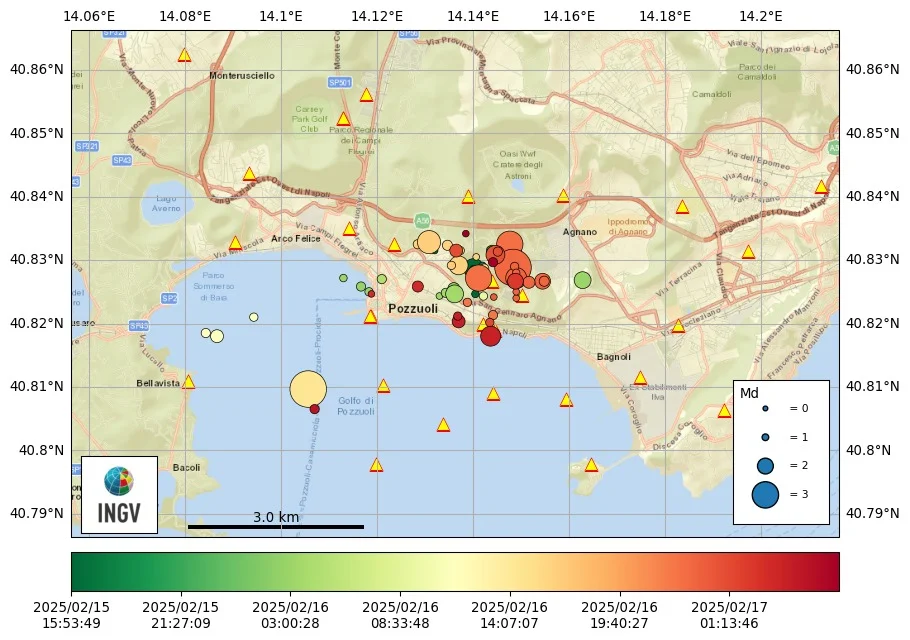The height and width of the screenshot is (640, 910).
Task: Click the SP2 road shield near Baia
Action: 168,298
